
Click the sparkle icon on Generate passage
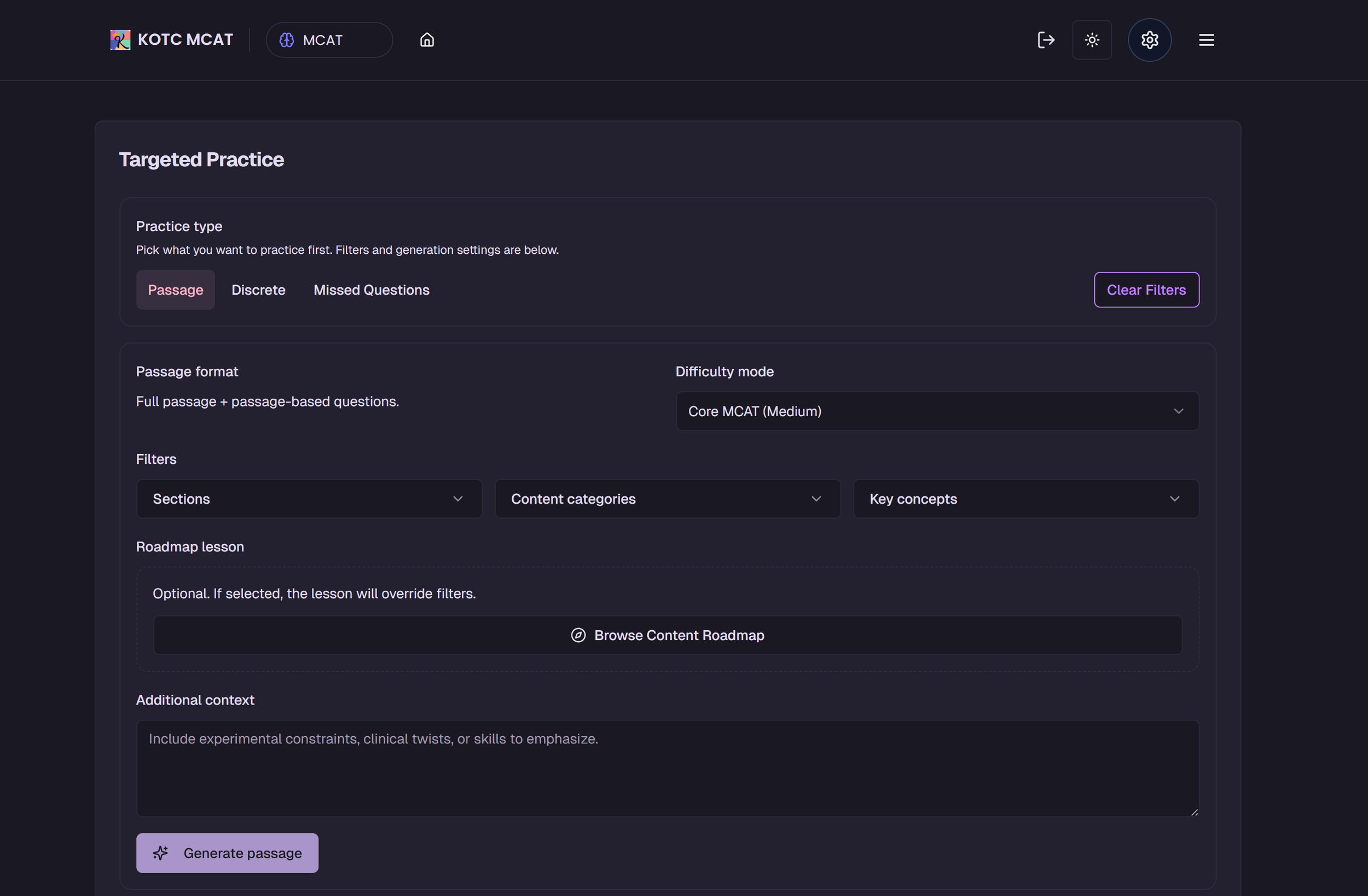coord(160,853)
